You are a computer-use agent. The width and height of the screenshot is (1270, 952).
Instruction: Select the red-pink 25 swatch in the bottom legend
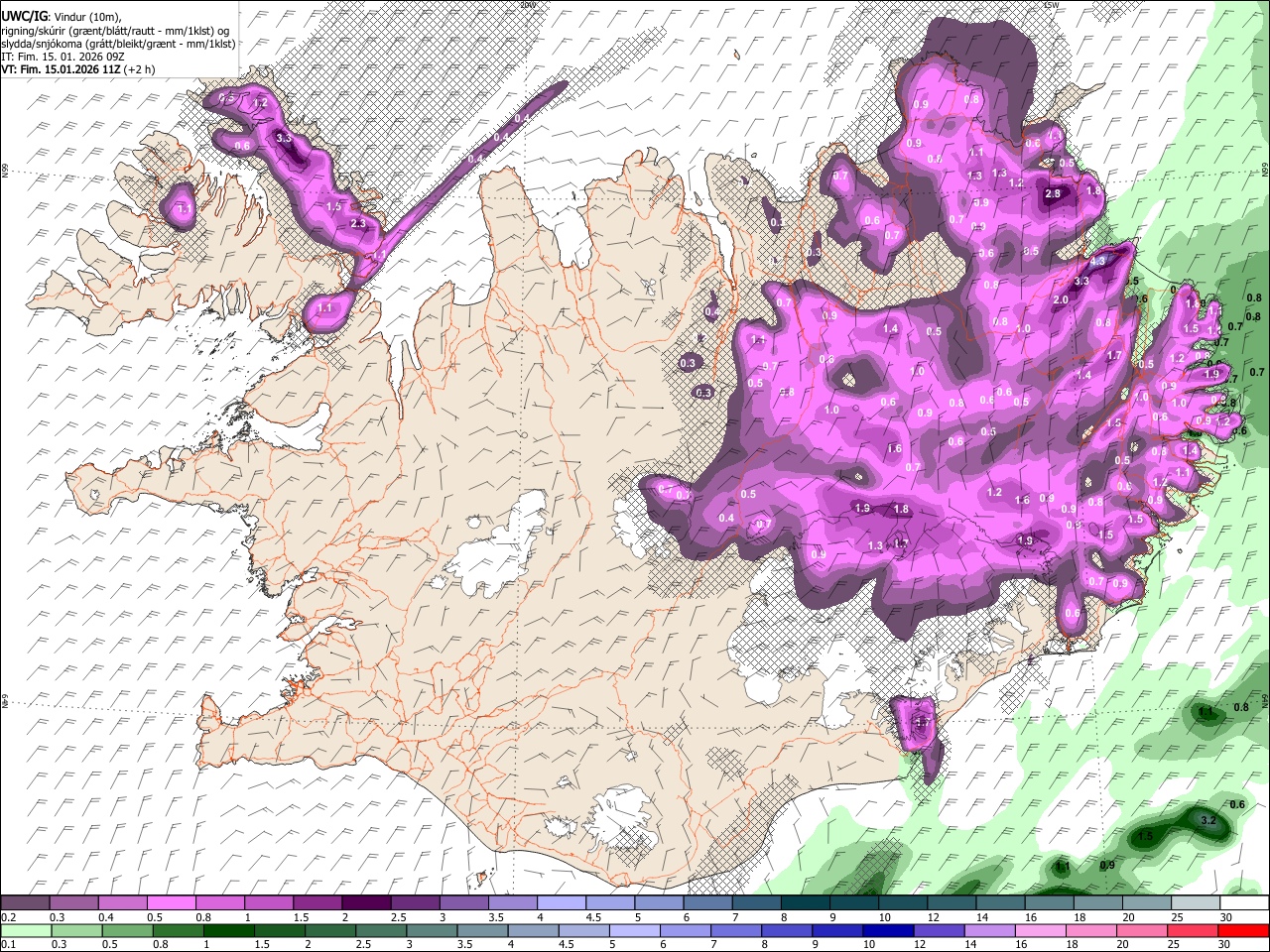(1195, 931)
